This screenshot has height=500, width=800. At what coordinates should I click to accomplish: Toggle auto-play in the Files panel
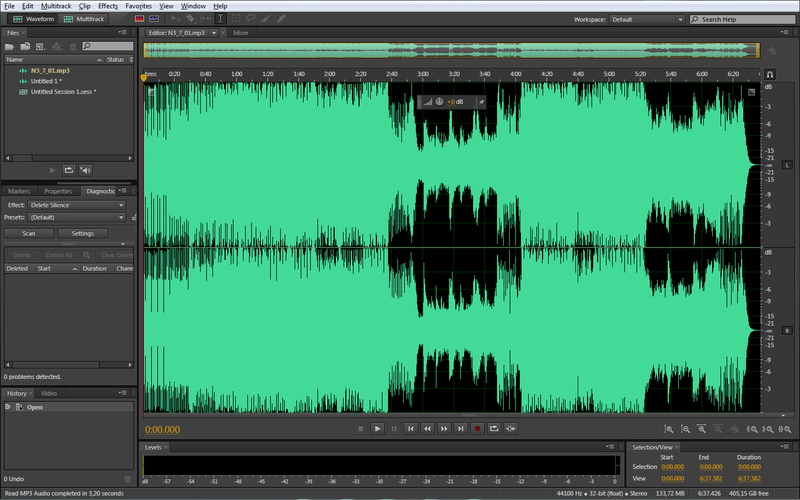[85, 170]
